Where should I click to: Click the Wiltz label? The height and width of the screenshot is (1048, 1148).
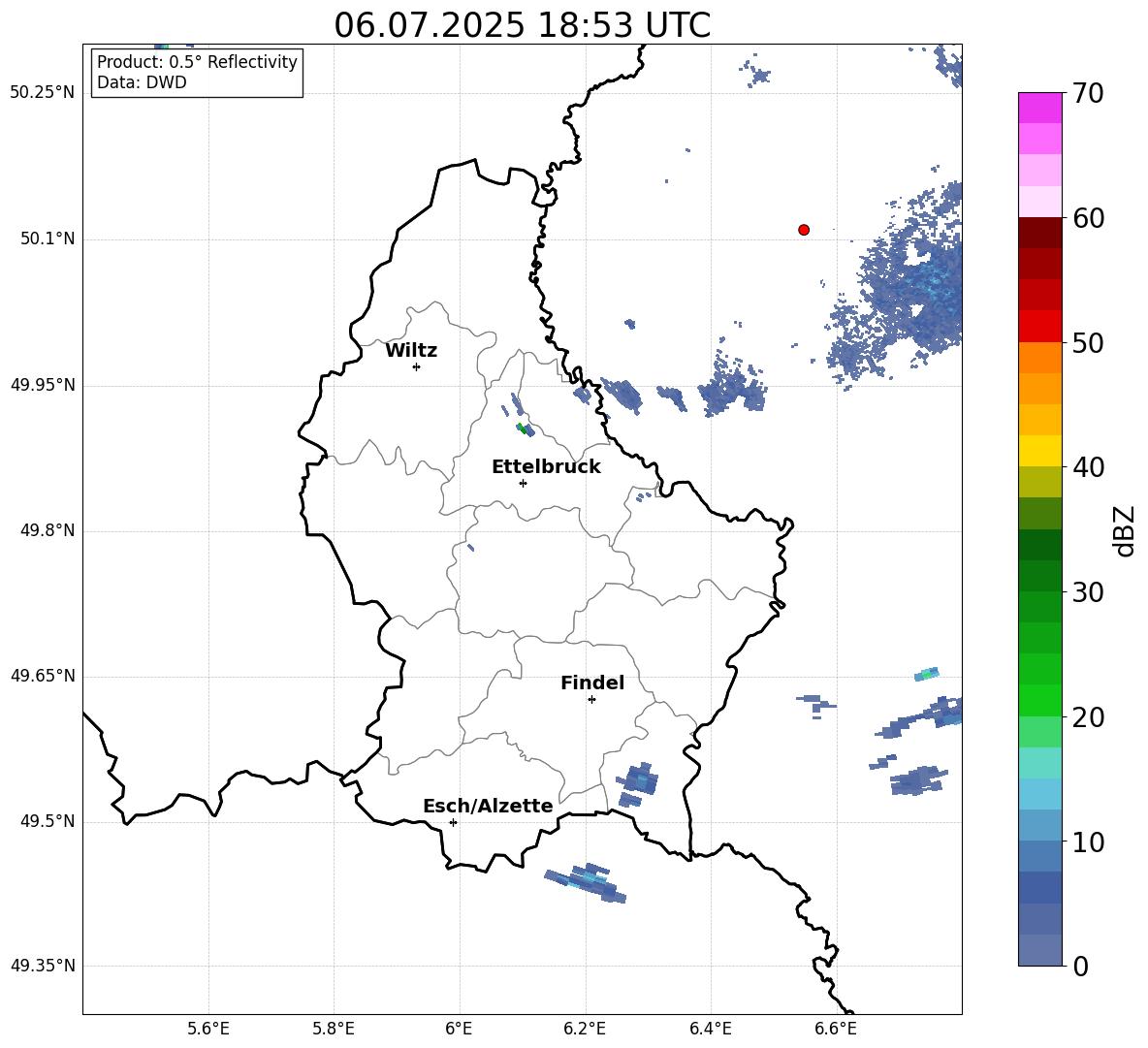[411, 351]
